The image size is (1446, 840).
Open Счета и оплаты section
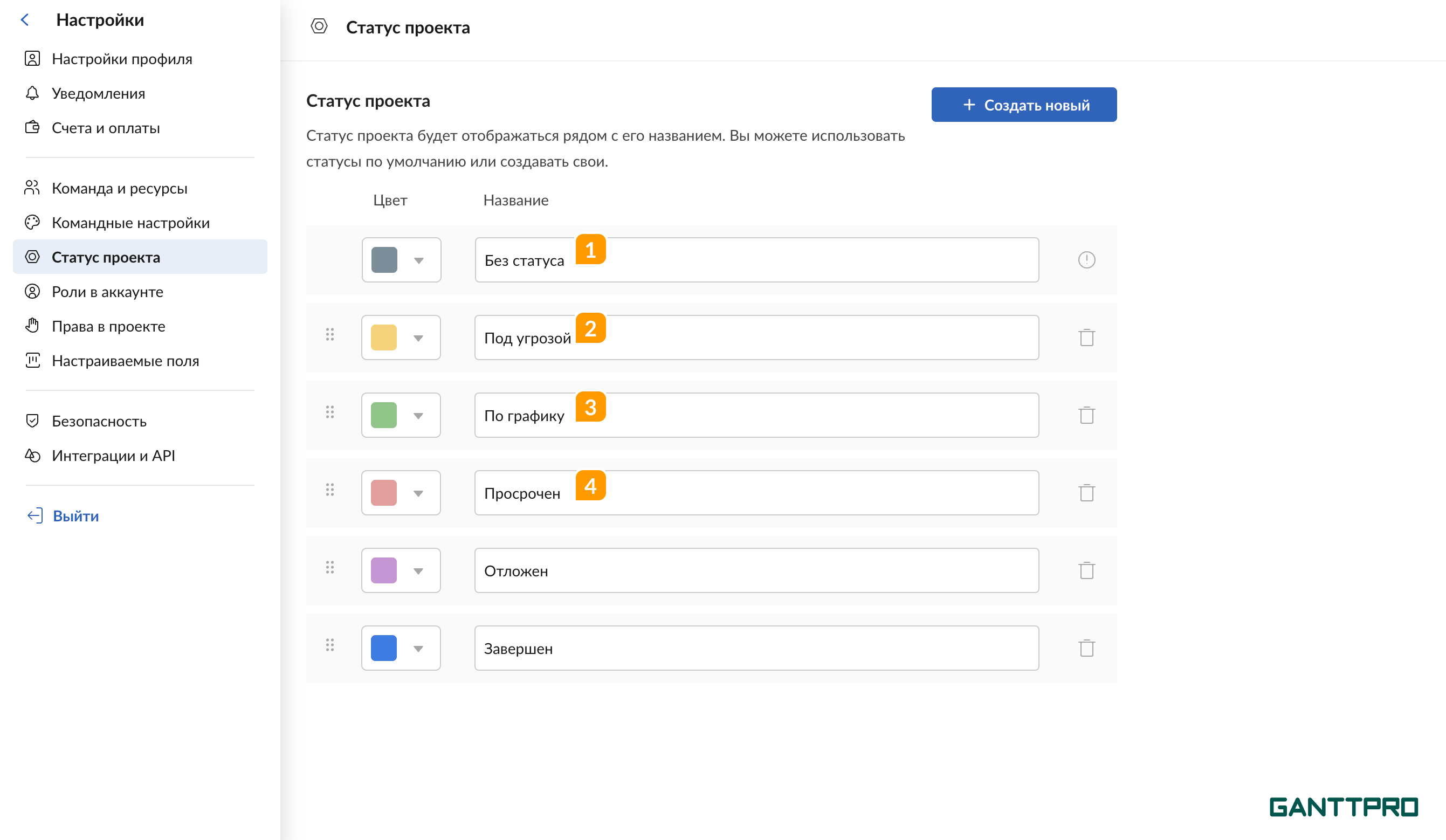point(106,127)
